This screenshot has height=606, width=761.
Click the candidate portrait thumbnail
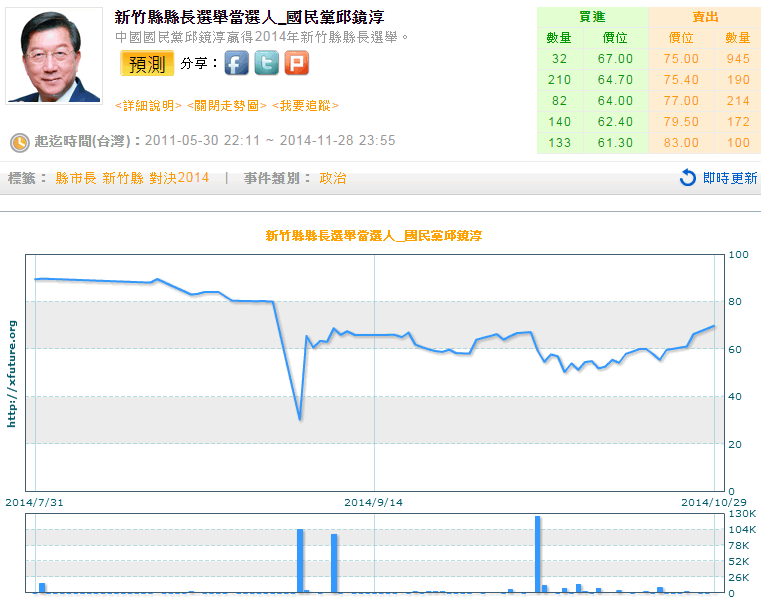54,56
